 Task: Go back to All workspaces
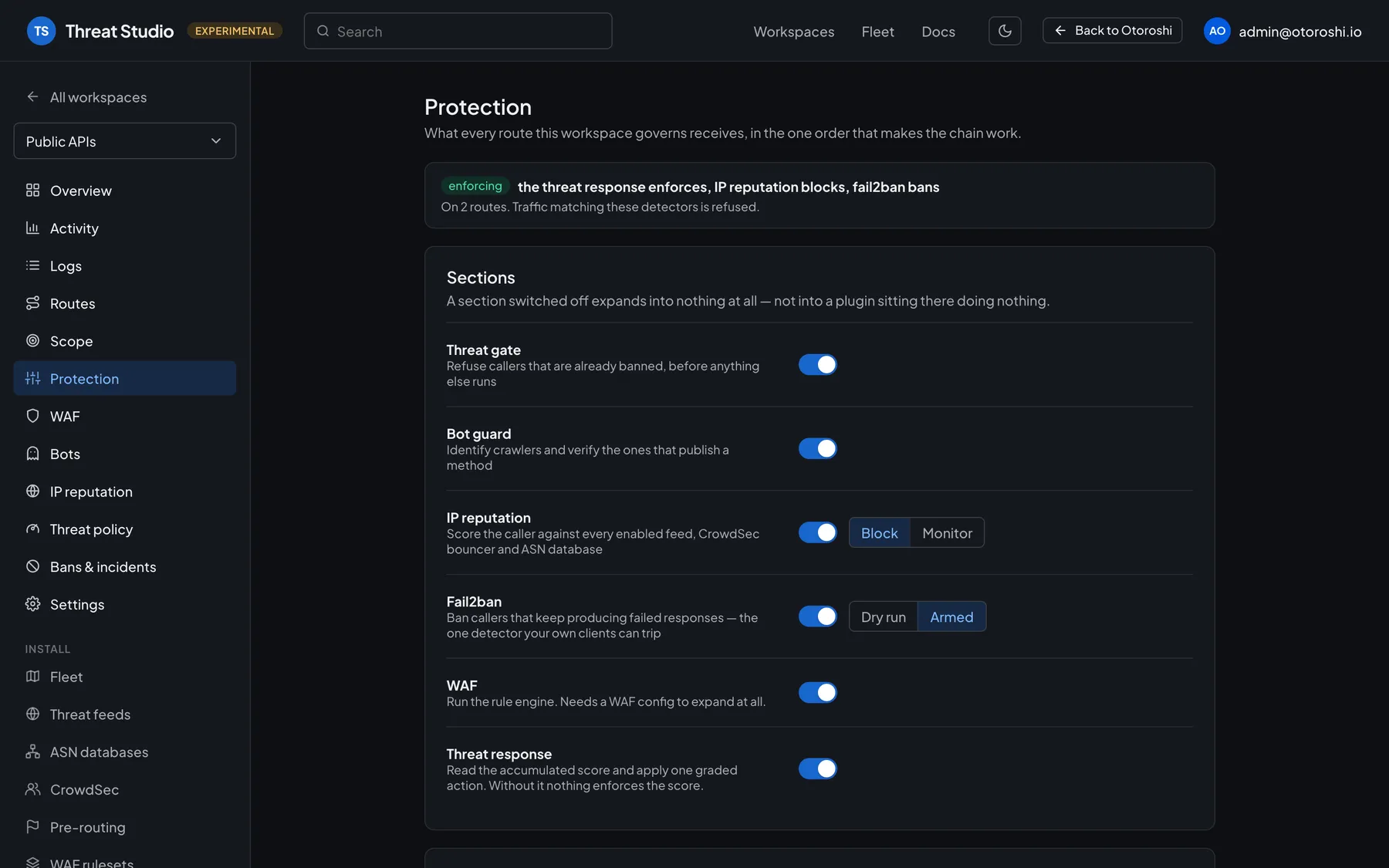coord(86,97)
